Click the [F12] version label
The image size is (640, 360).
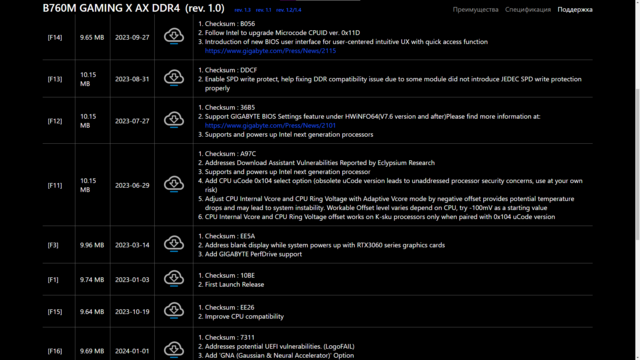55,121
